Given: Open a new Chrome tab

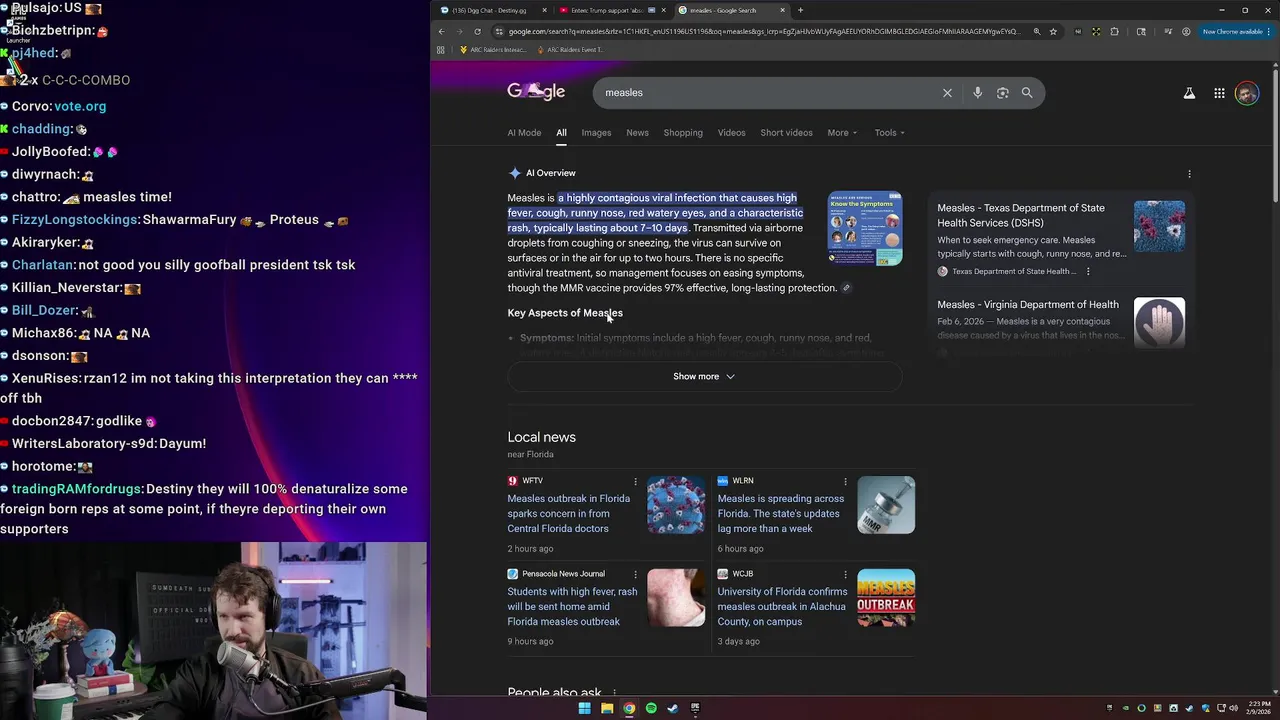Looking at the screenshot, I should coord(800,10).
